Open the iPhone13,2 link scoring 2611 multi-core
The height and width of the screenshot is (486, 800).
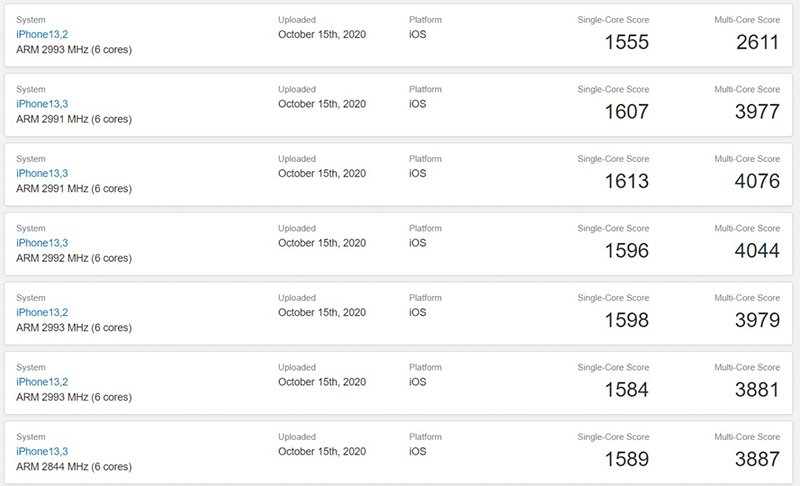point(41,34)
